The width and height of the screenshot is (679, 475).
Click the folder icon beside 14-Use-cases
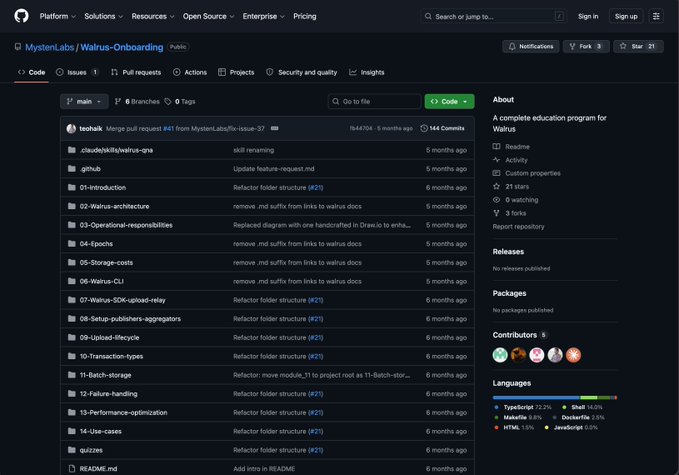[x=72, y=431]
